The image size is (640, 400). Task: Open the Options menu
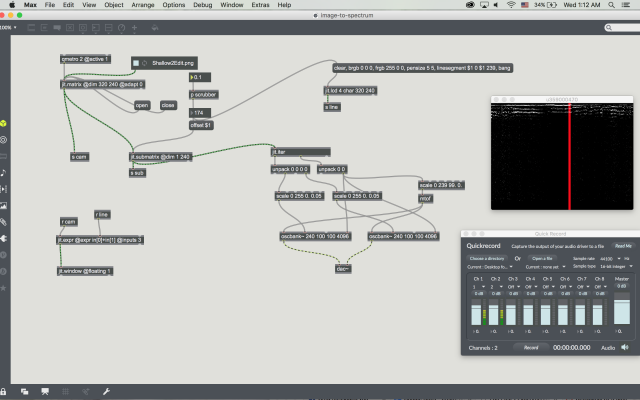[174, 5]
